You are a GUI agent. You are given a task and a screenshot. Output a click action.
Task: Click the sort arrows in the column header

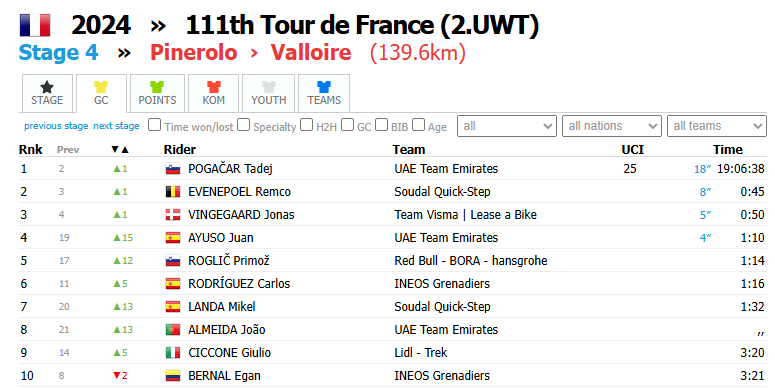pos(120,149)
